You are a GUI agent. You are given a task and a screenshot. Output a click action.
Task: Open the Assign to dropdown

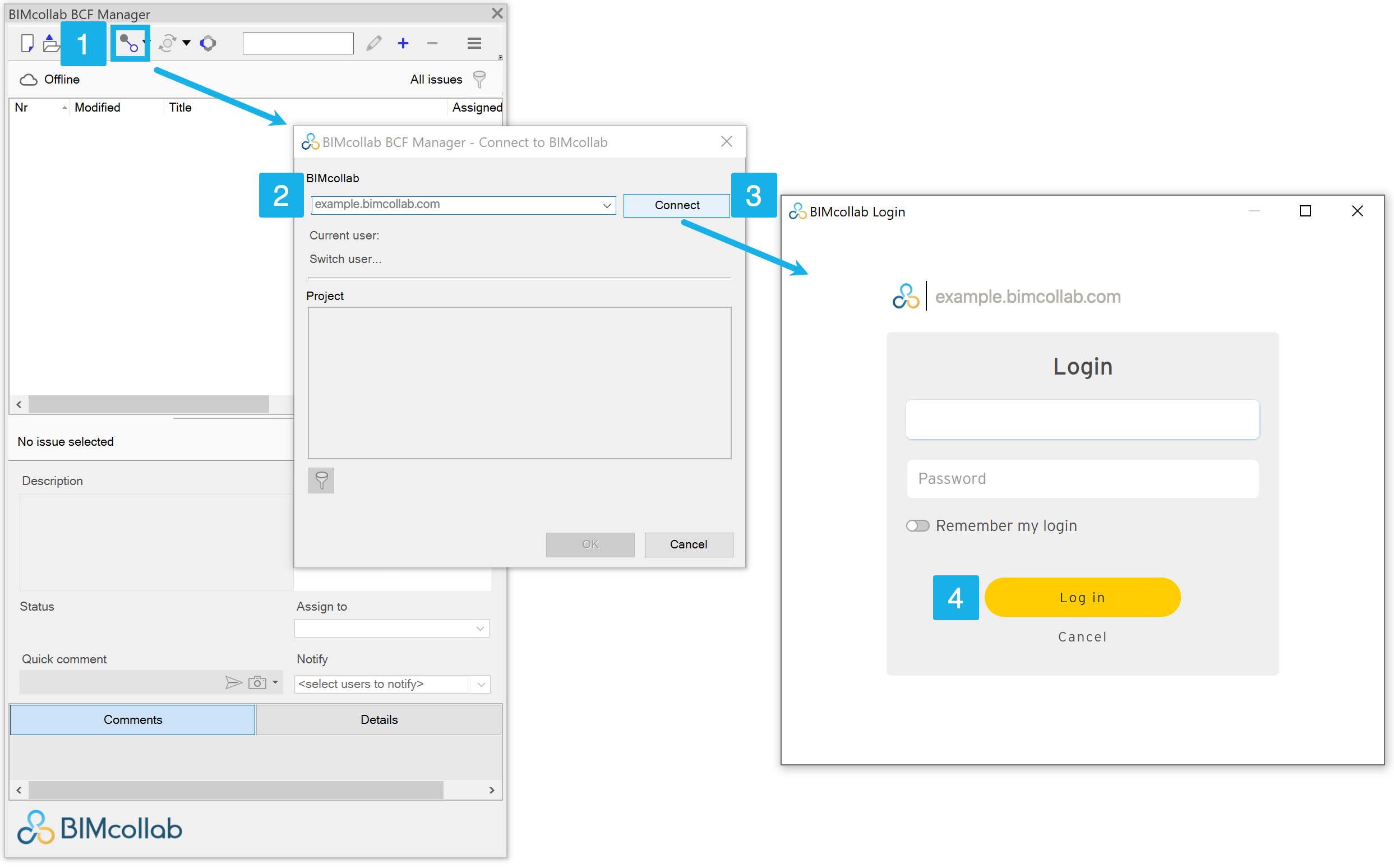392,629
